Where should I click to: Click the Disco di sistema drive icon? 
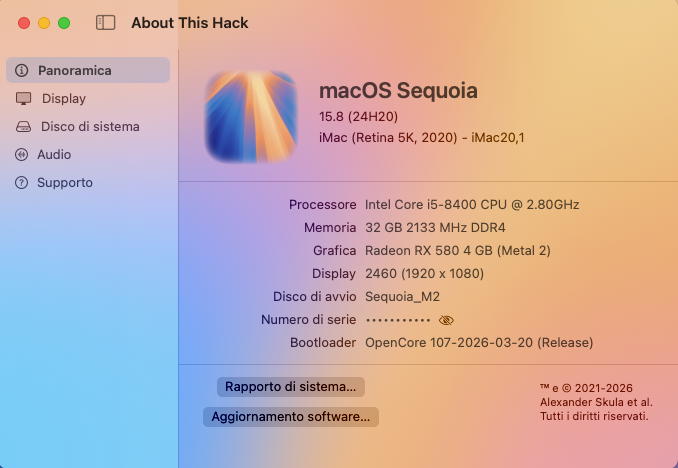pyautogui.click(x=23, y=127)
